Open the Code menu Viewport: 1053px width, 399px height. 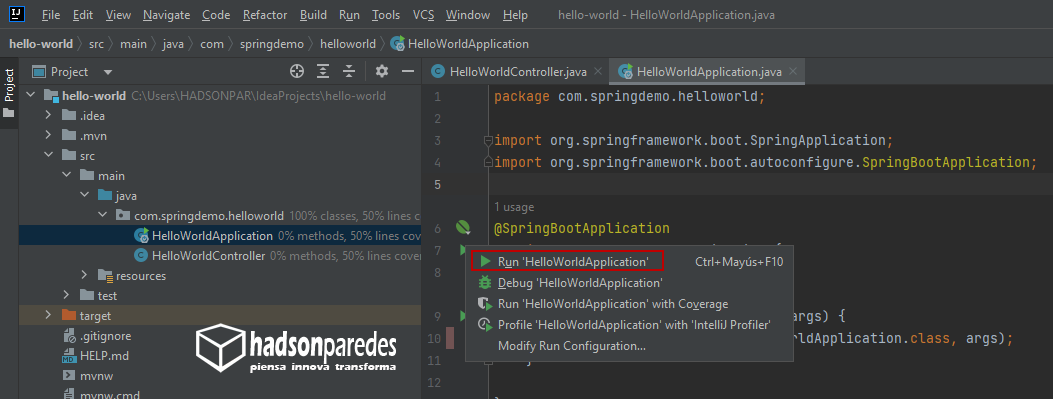click(216, 15)
